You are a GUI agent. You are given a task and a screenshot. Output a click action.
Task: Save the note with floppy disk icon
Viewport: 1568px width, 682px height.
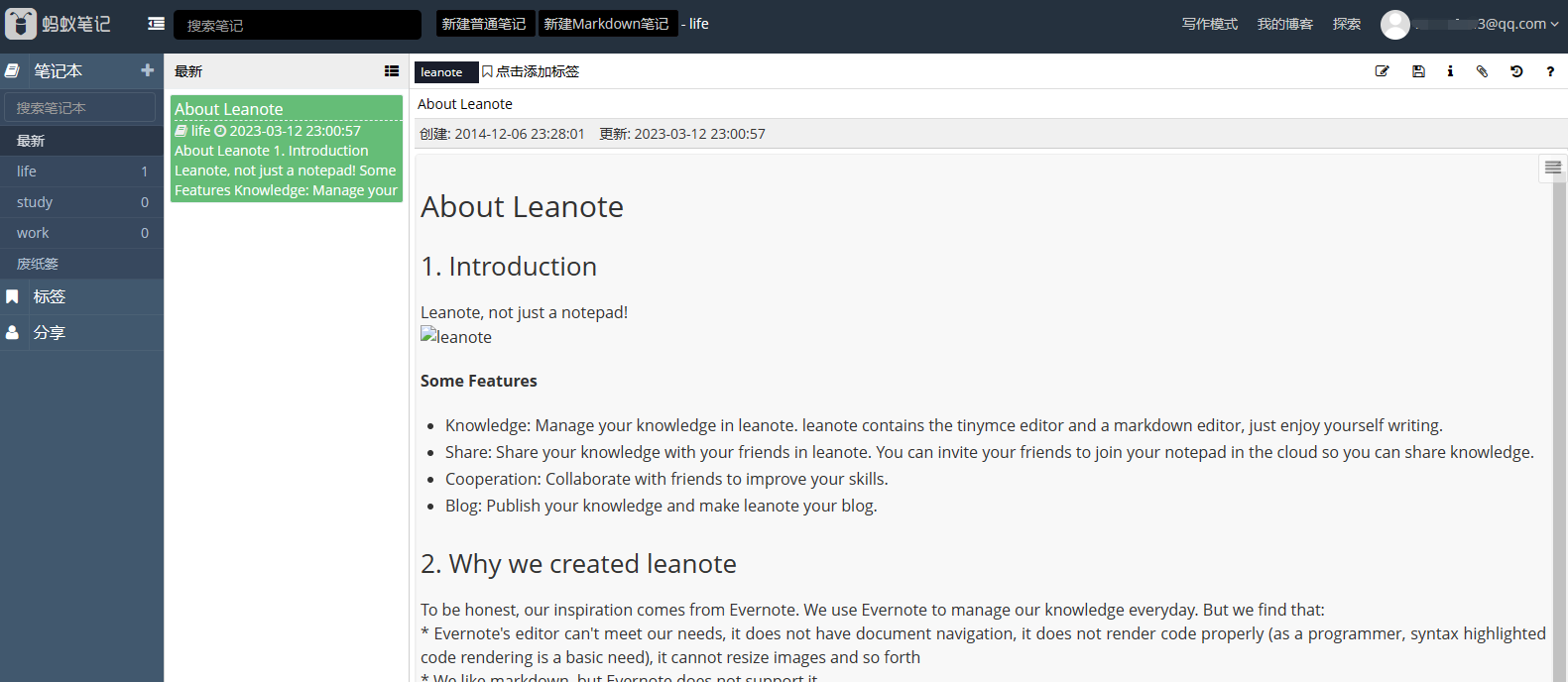click(1418, 71)
